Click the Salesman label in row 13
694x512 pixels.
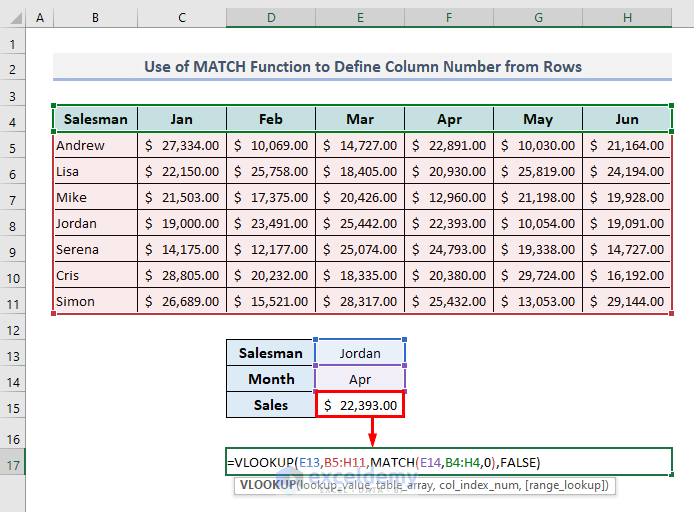271,353
